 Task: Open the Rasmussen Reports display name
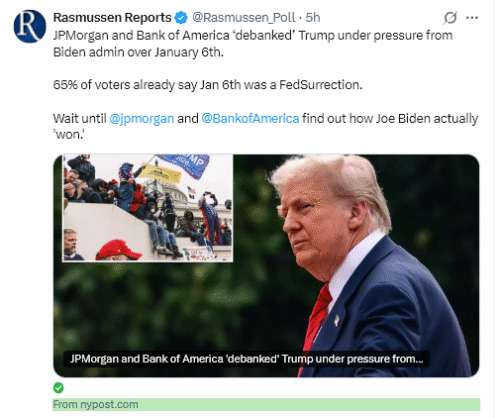click(x=112, y=18)
